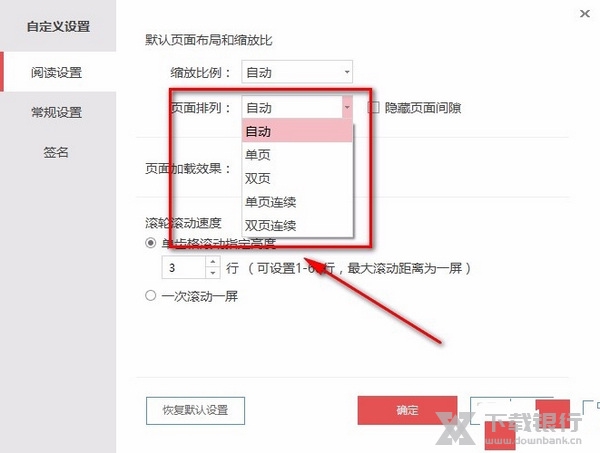Select 自动 in the page layout list
600x453 pixels.
tap(297, 131)
